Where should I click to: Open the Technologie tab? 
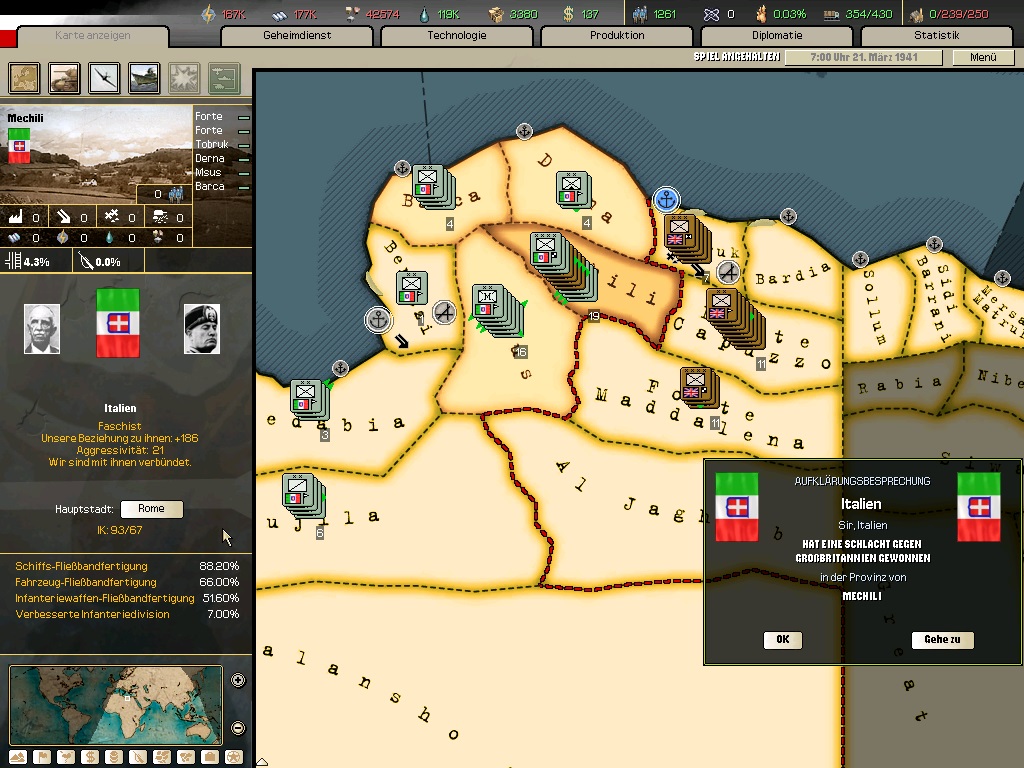click(x=456, y=35)
